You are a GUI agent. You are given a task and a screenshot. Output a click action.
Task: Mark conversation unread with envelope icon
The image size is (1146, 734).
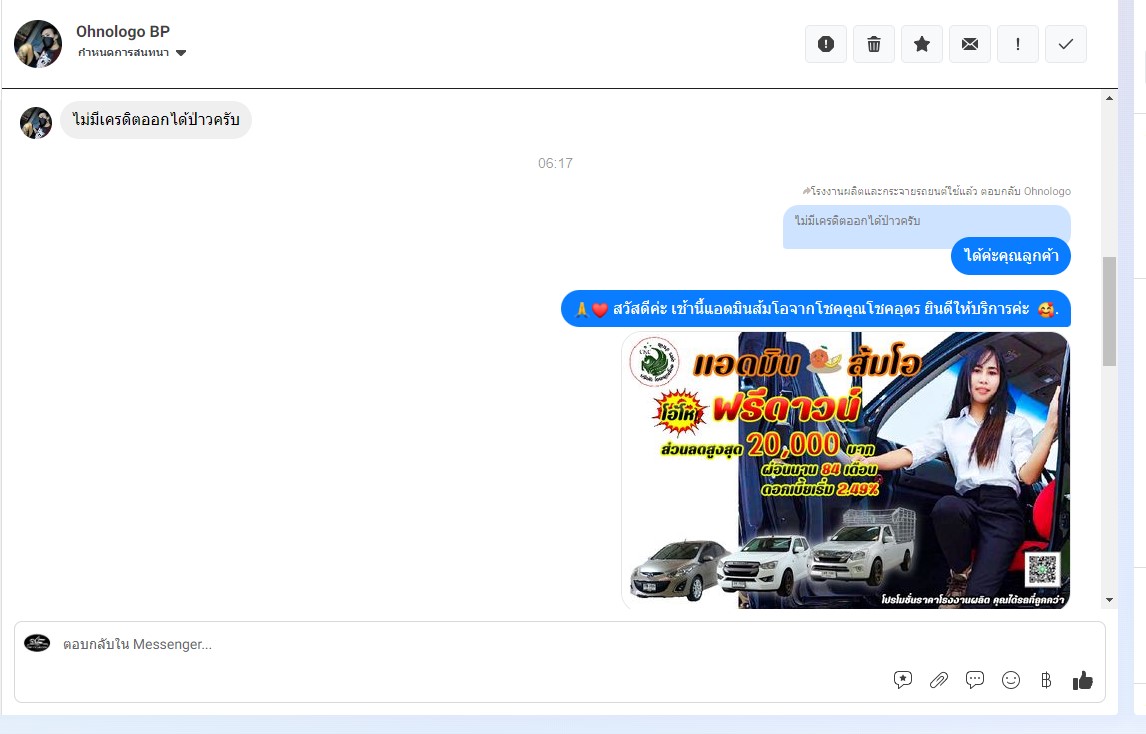point(970,44)
